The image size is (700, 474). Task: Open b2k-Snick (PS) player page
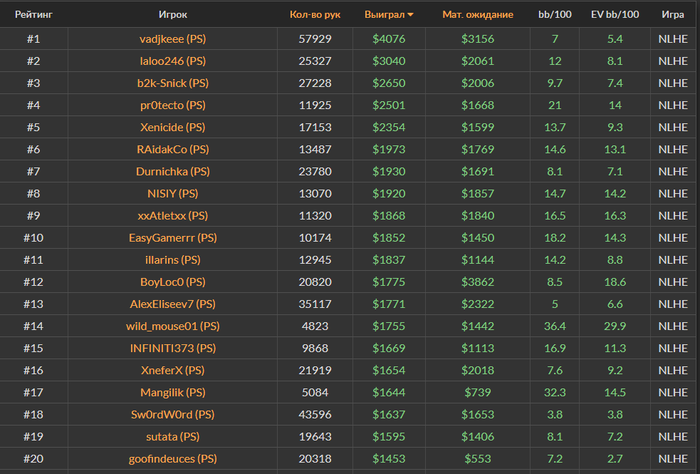[173, 82]
